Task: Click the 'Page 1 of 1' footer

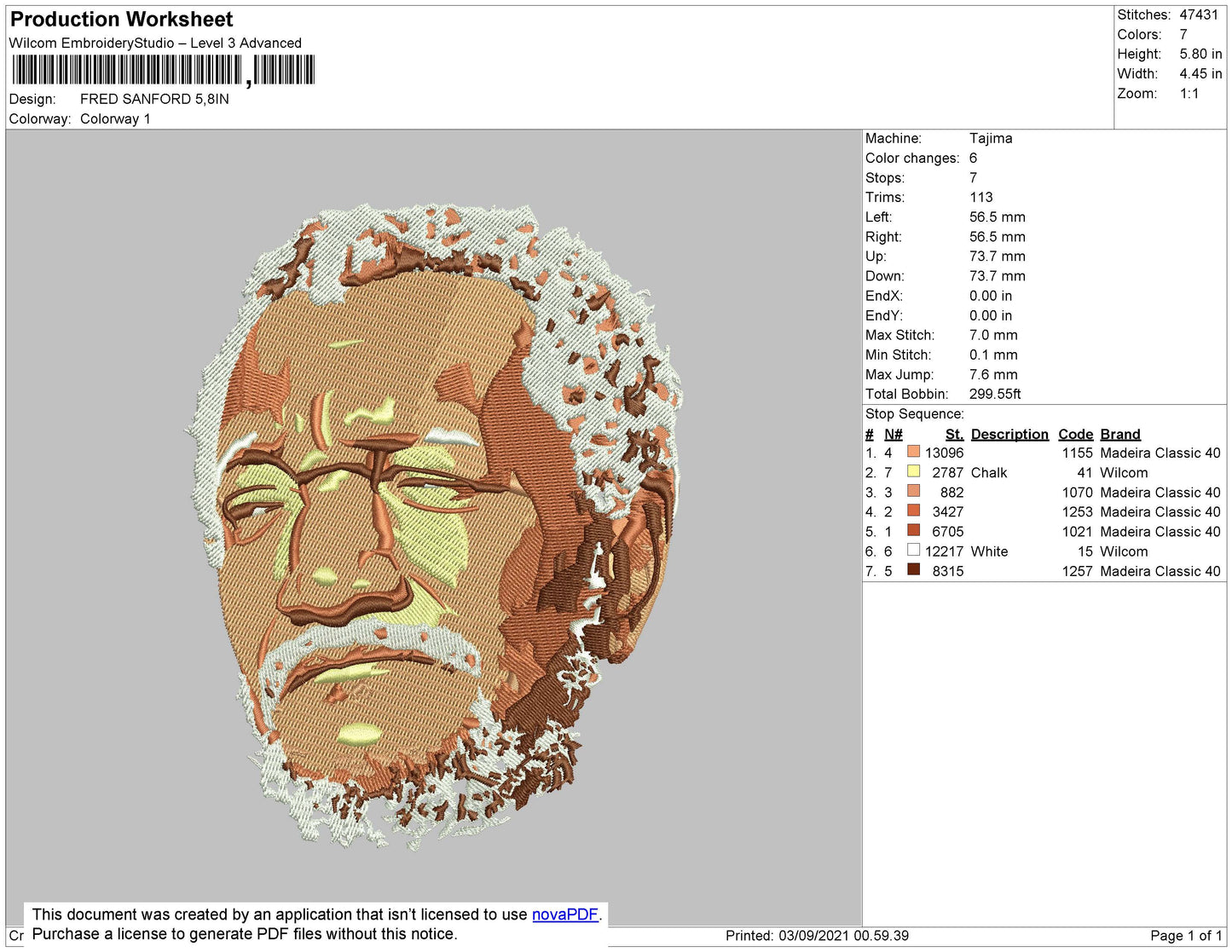Action: tap(1186, 935)
